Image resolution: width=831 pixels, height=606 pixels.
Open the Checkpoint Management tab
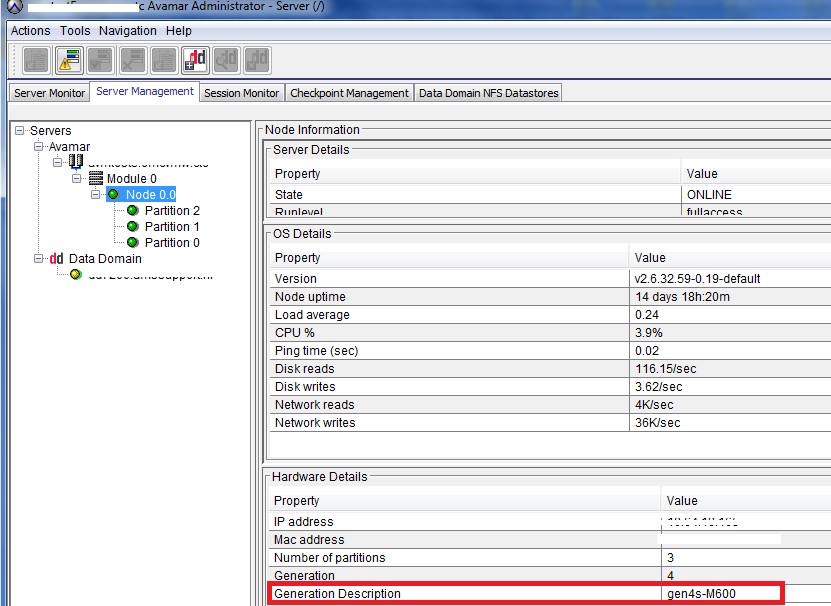click(349, 93)
